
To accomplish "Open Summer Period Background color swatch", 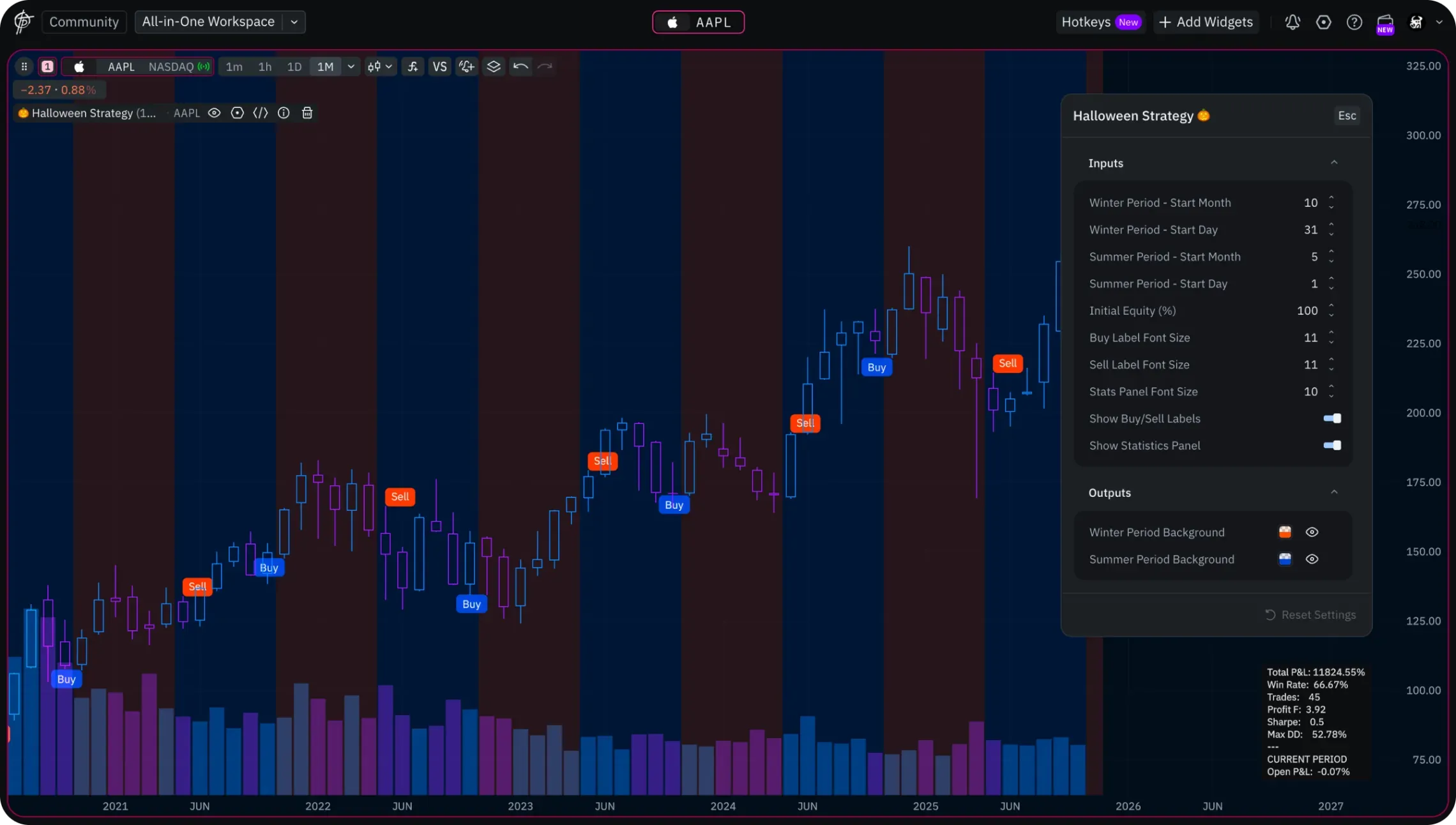I will click(x=1285, y=559).
